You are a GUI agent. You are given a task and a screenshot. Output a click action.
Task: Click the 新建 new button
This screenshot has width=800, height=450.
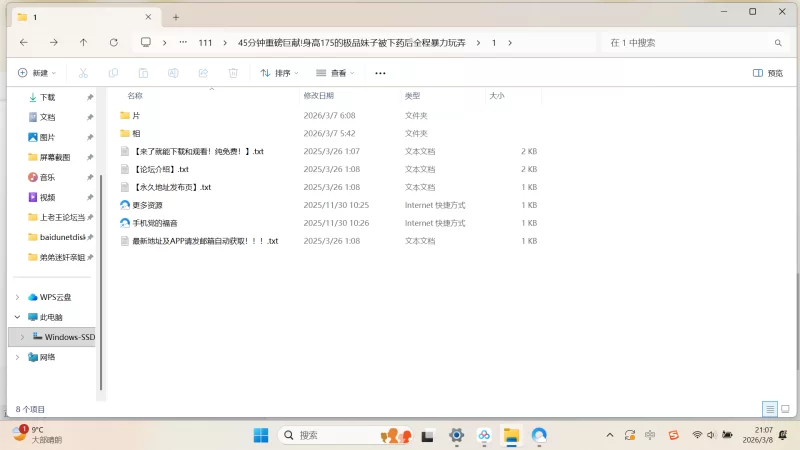coord(38,73)
